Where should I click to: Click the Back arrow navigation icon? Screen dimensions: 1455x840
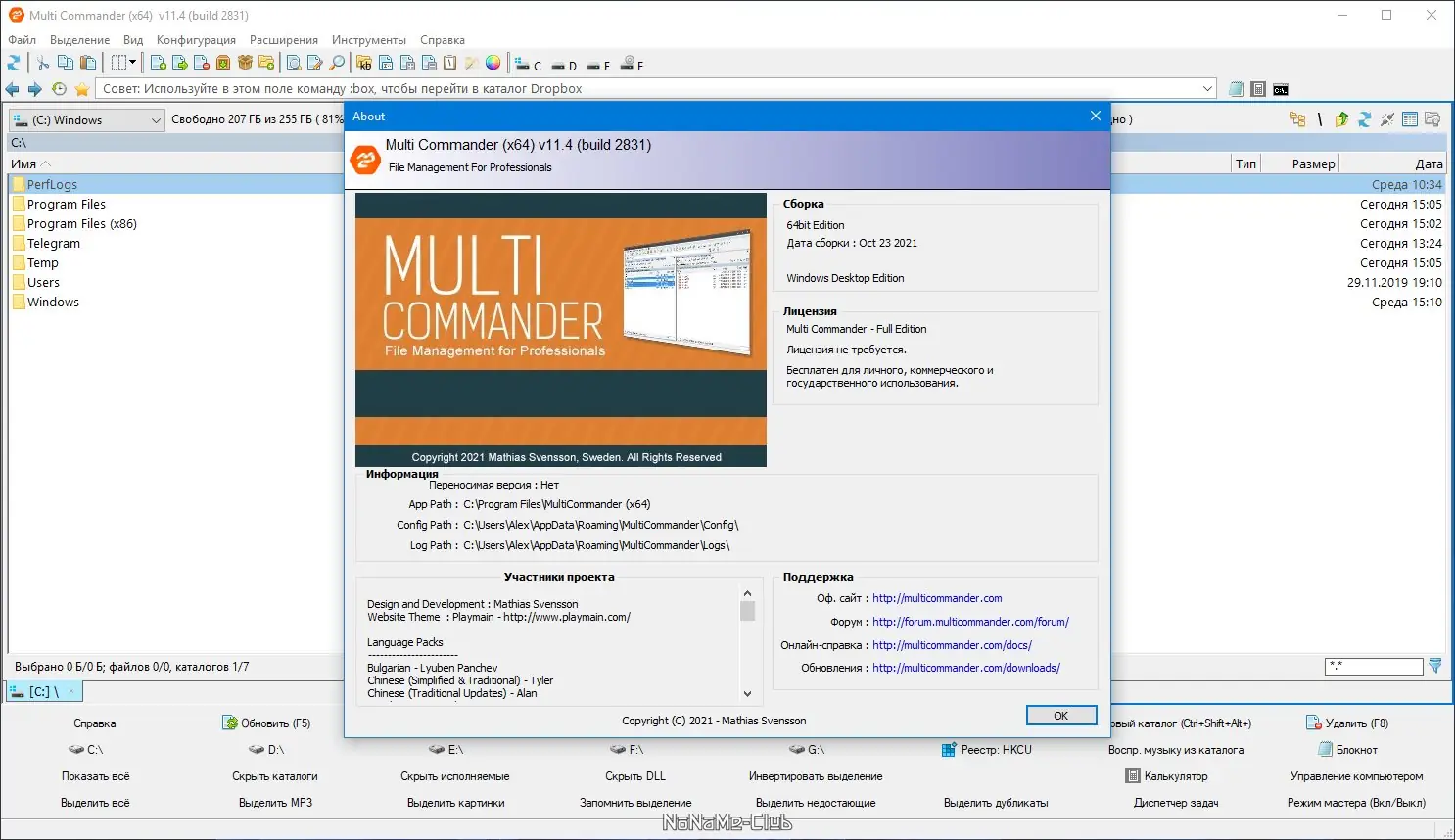pos(13,89)
